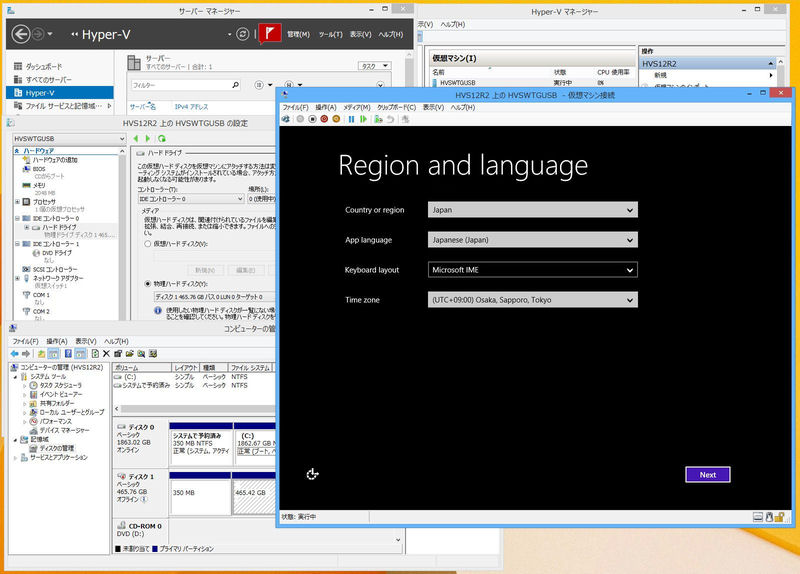Open IDE controller 0 dropdown in hard drive settings
This screenshot has height=574, width=800.
(191, 199)
